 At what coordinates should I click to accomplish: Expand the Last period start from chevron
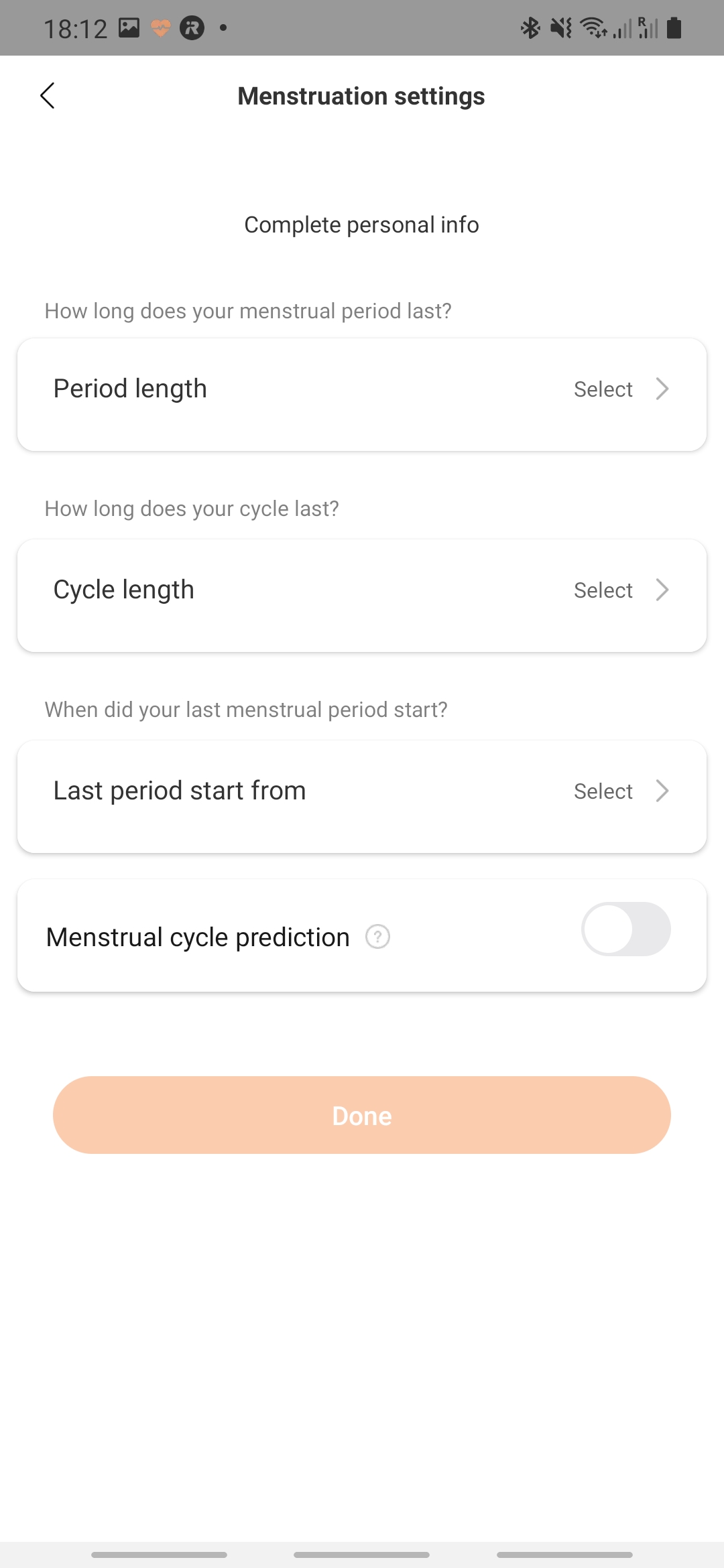662,791
